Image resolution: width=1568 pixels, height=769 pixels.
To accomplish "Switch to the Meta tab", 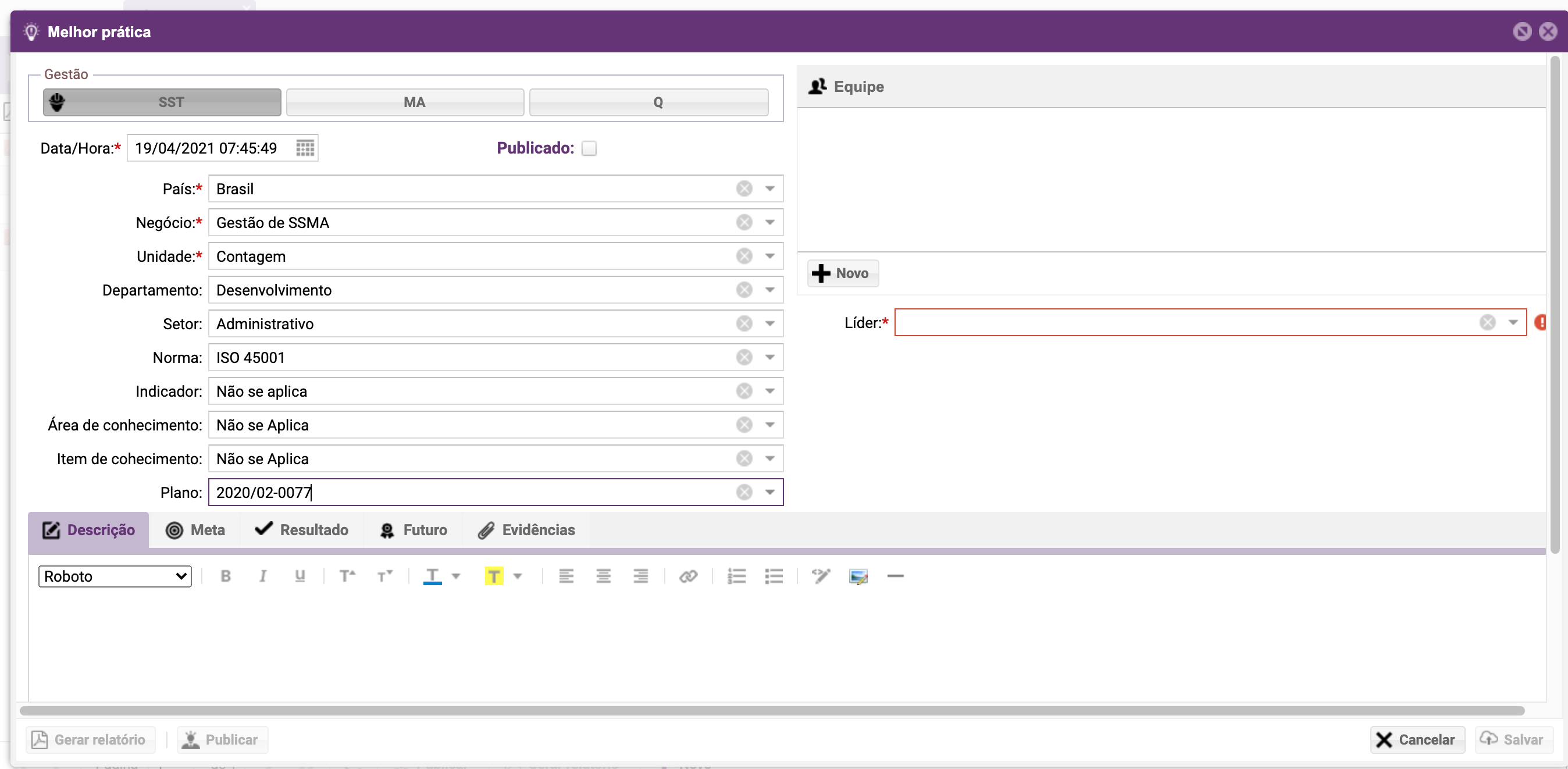I will click(x=195, y=530).
